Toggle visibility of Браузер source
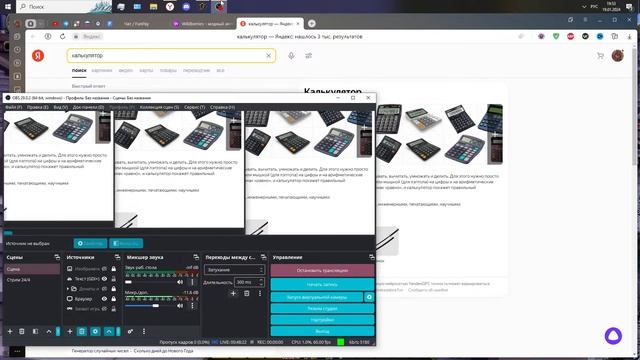Image resolution: width=640 pixels, height=360 pixels. [104, 299]
